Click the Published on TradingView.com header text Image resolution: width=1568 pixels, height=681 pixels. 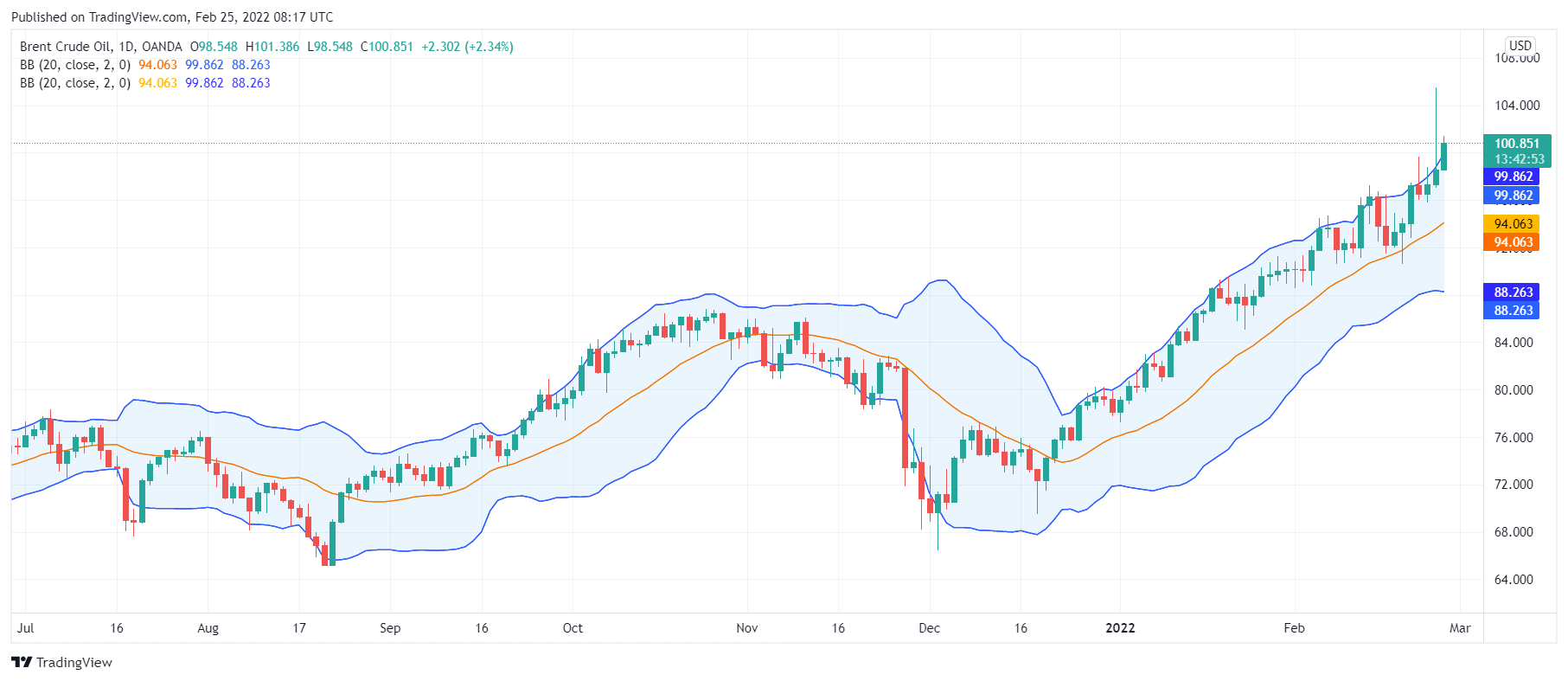point(172,16)
